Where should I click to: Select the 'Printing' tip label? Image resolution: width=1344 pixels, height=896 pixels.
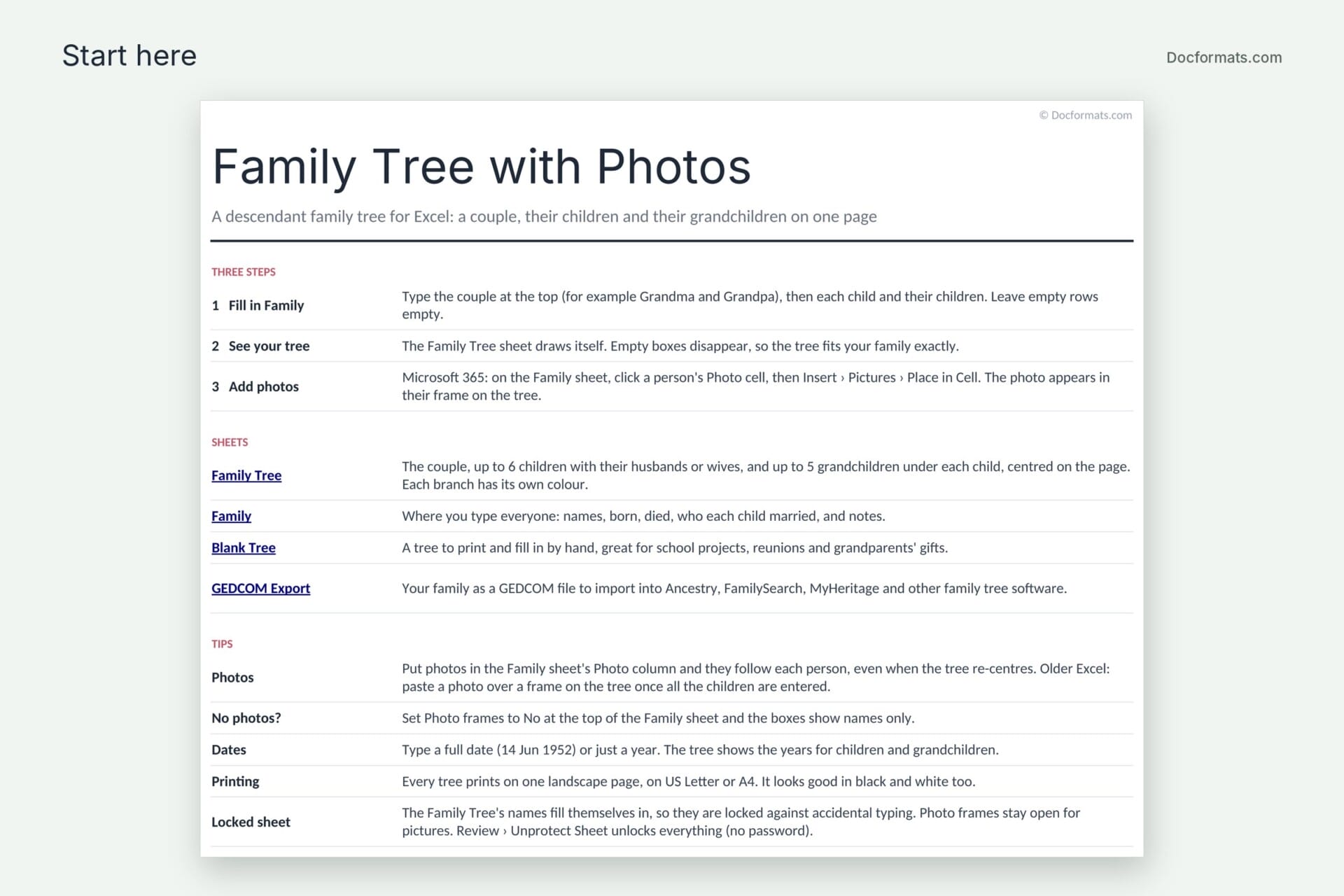pyautogui.click(x=235, y=781)
